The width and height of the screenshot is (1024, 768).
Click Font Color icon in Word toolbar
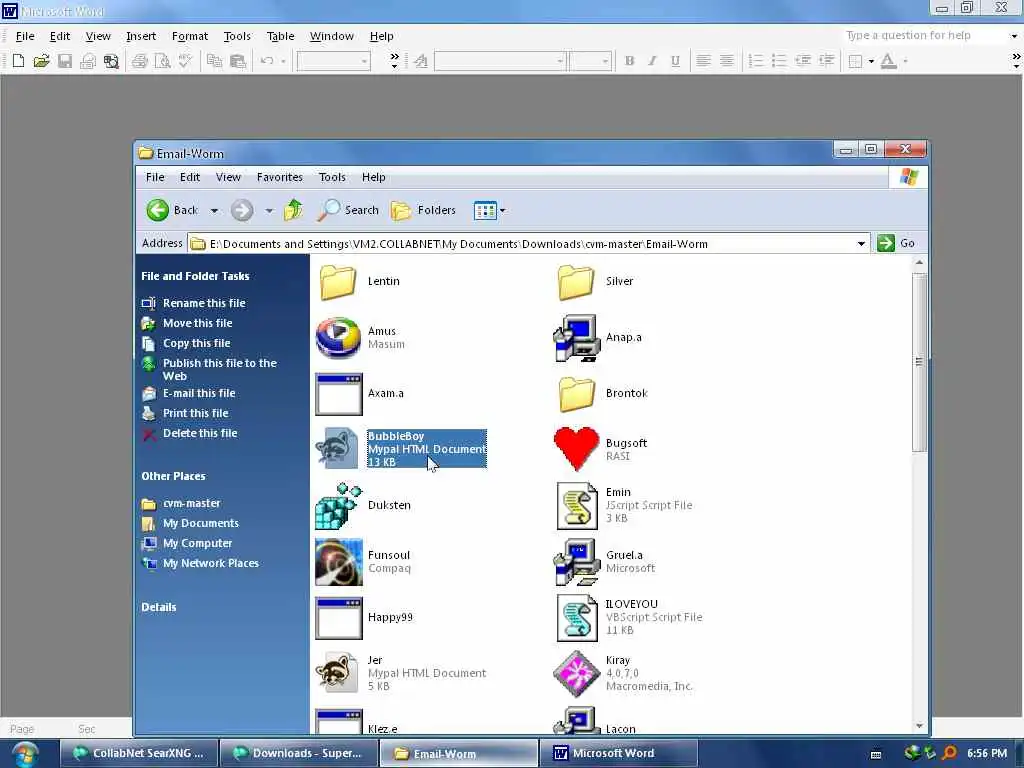pyautogui.click(x=888, y=61)
